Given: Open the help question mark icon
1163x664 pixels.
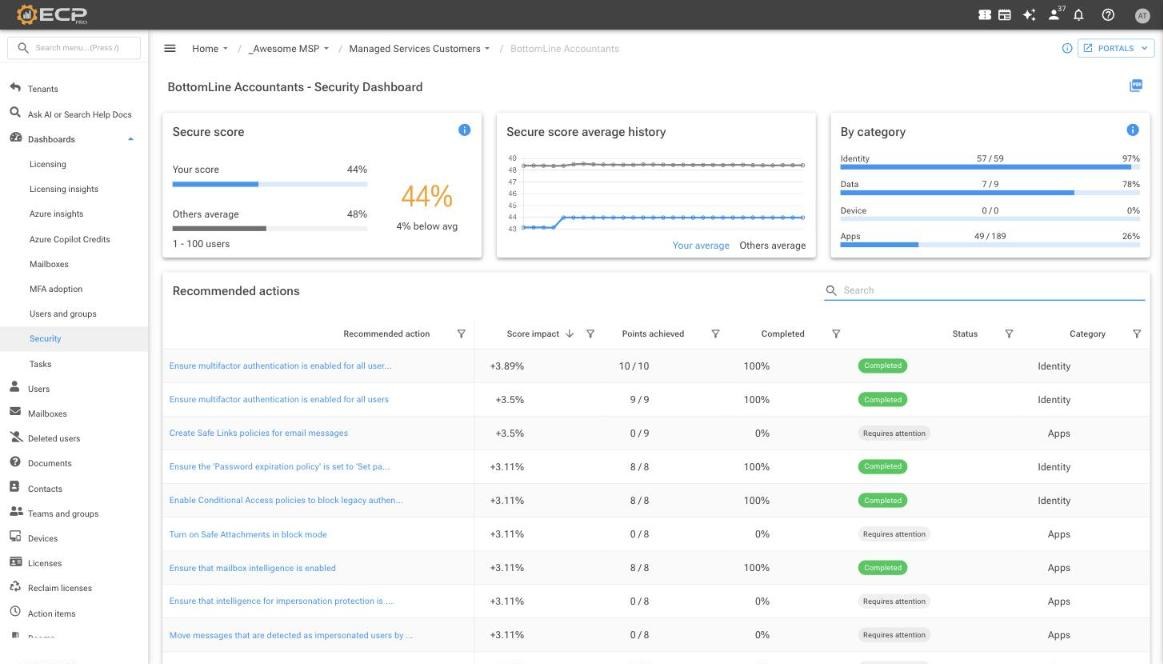Looking at the screenshot, I should 1107,15.
